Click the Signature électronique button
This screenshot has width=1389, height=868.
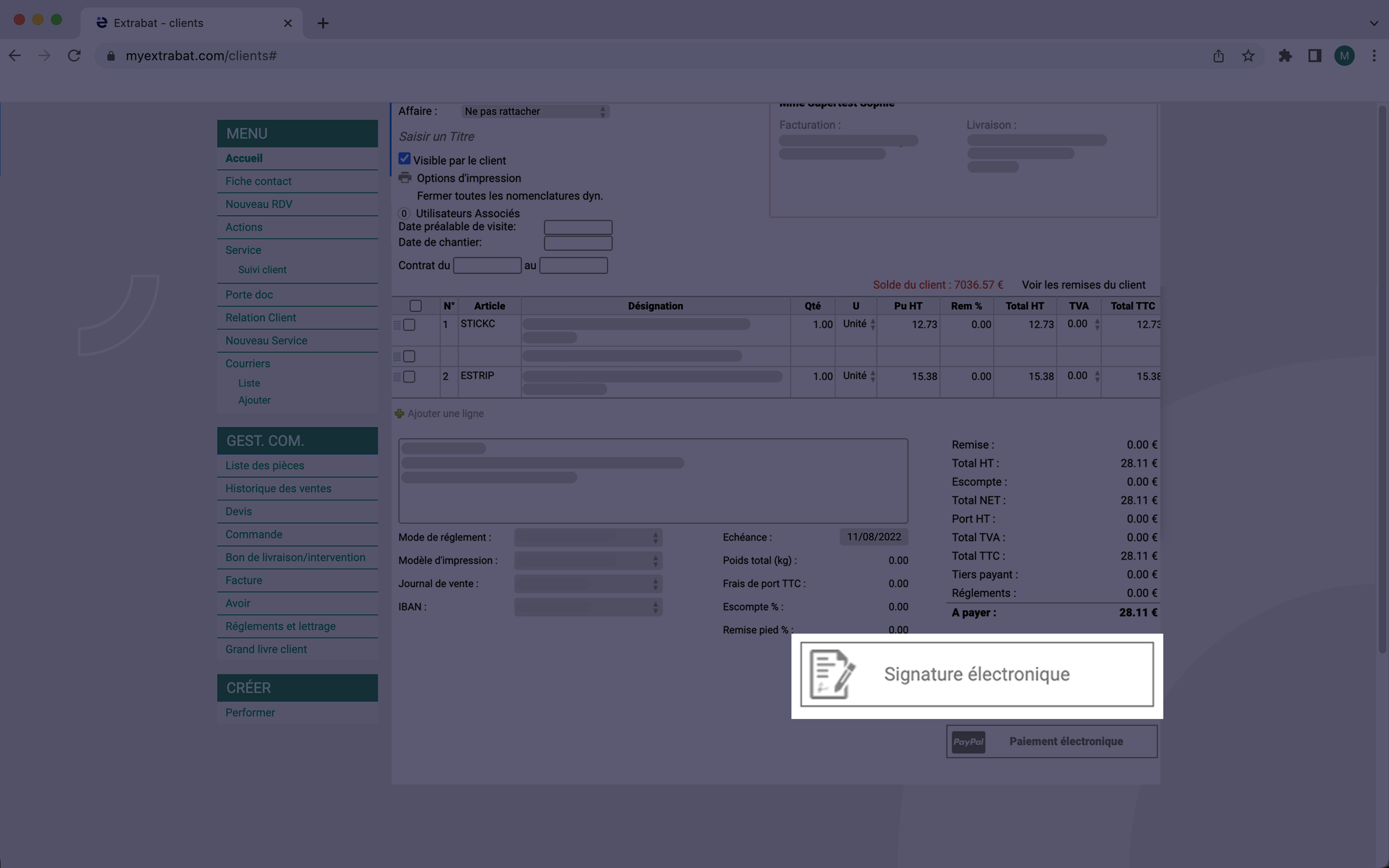[977, 676]
